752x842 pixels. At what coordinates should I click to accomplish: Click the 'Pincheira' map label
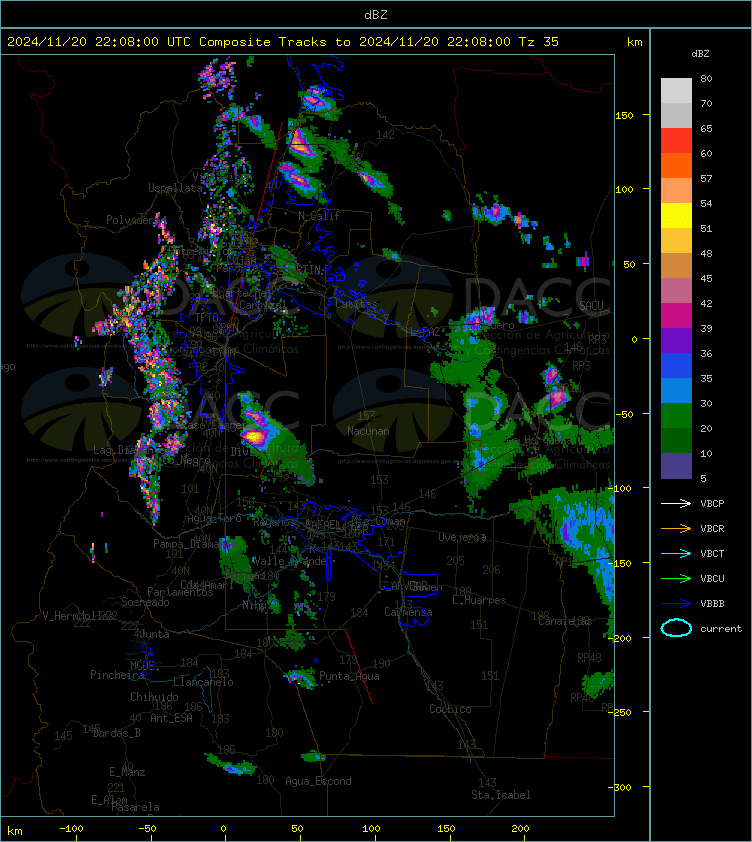coord(117,674)
